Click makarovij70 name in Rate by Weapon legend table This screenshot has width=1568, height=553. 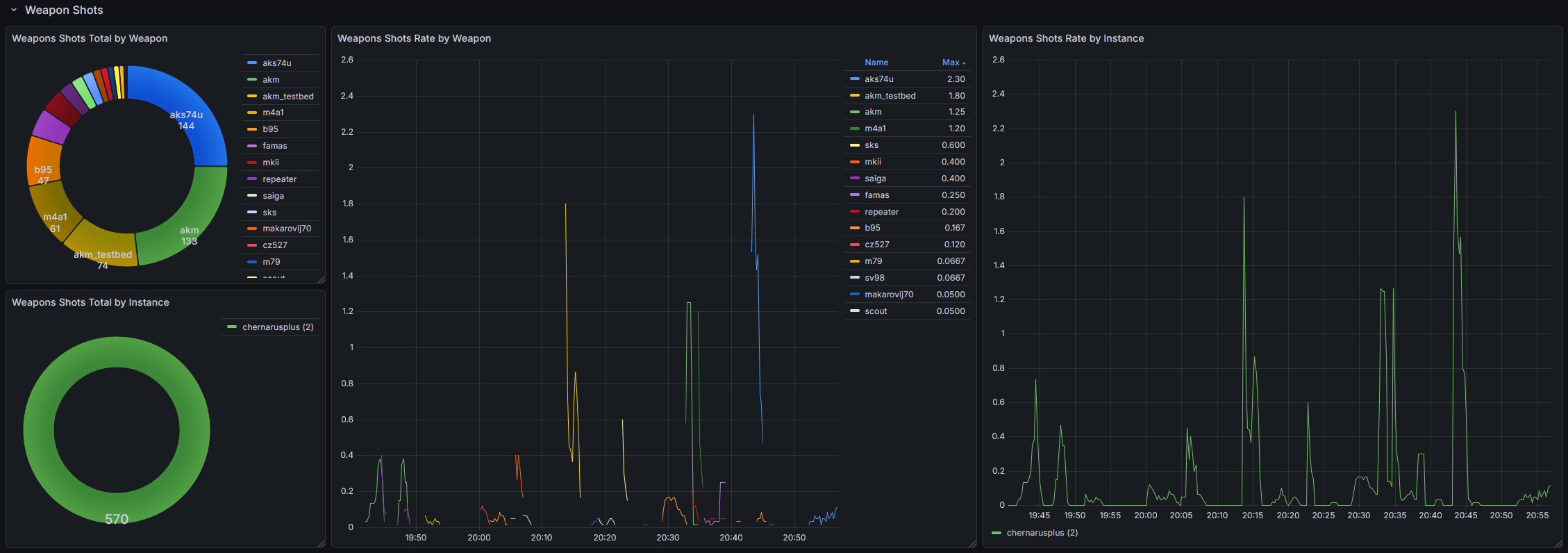[889, 295]
